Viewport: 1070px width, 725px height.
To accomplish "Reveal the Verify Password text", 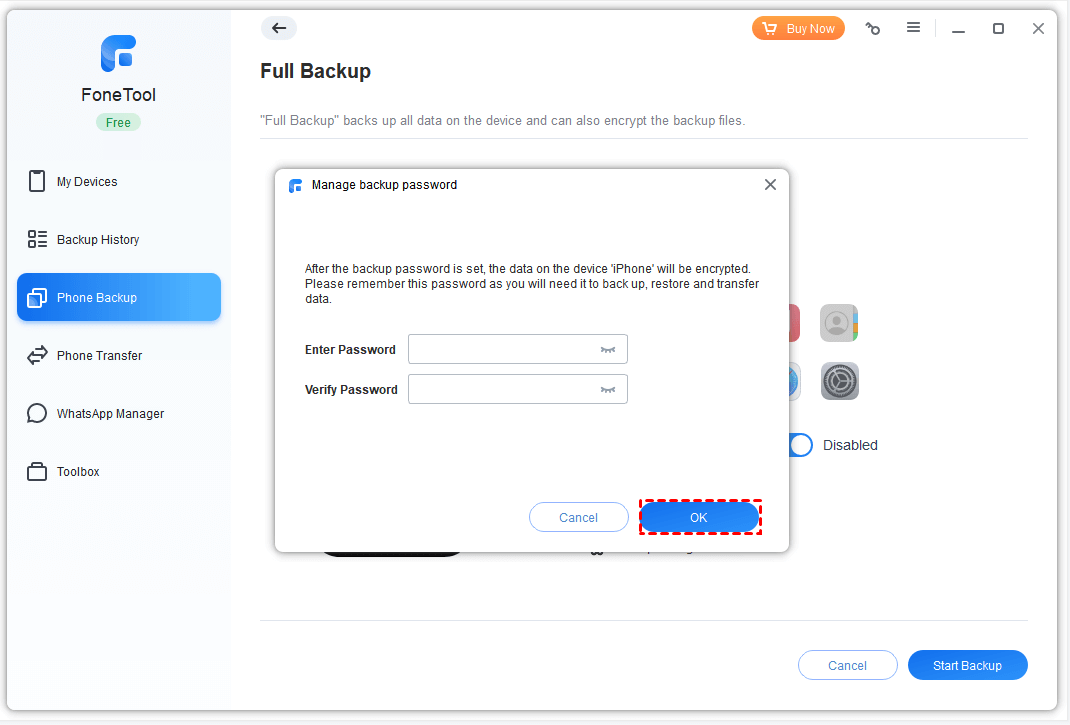I will 607,389.
